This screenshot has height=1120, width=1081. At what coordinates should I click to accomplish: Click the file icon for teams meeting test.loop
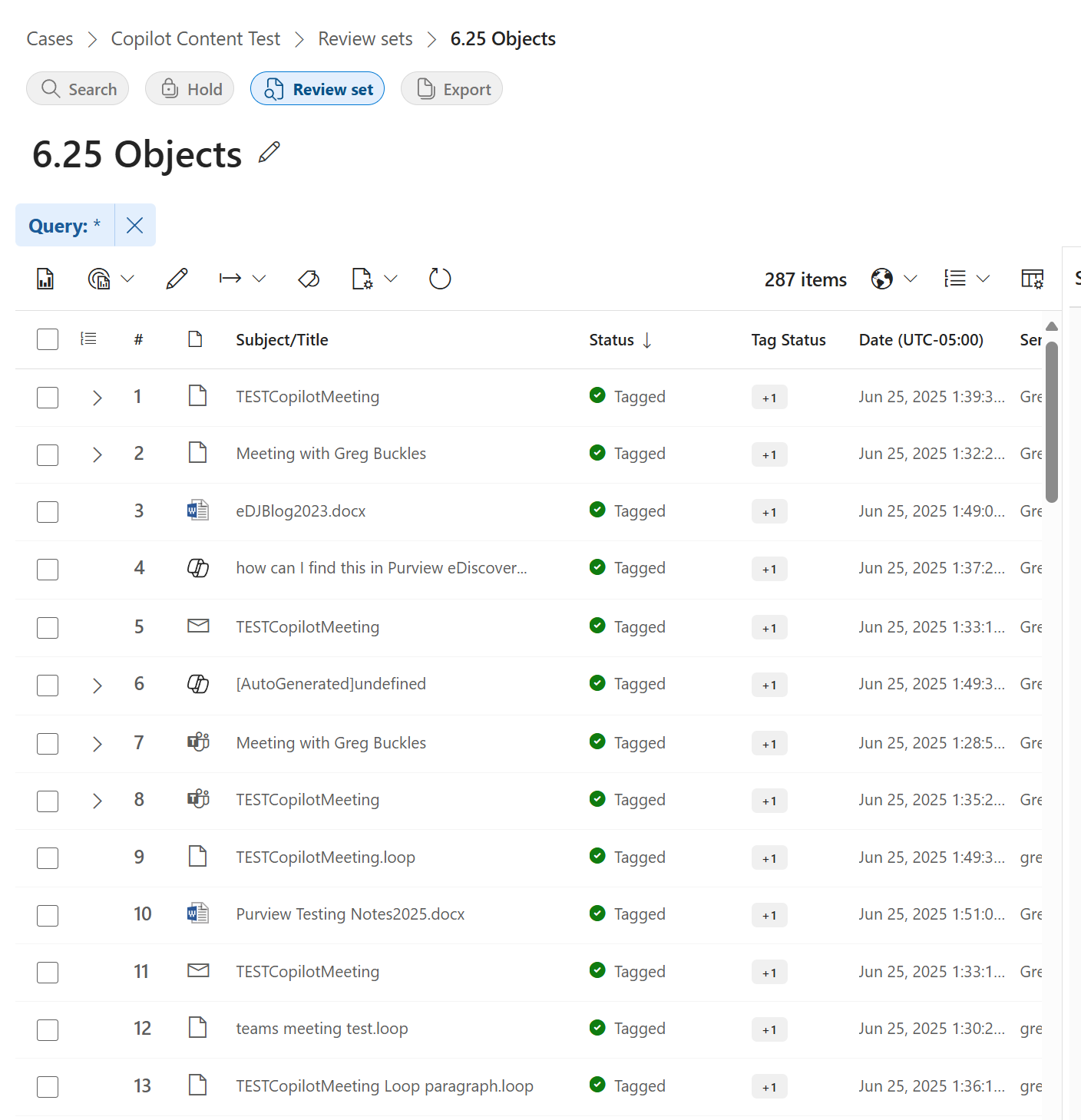pyautogui.click(x=198, y=1027)
